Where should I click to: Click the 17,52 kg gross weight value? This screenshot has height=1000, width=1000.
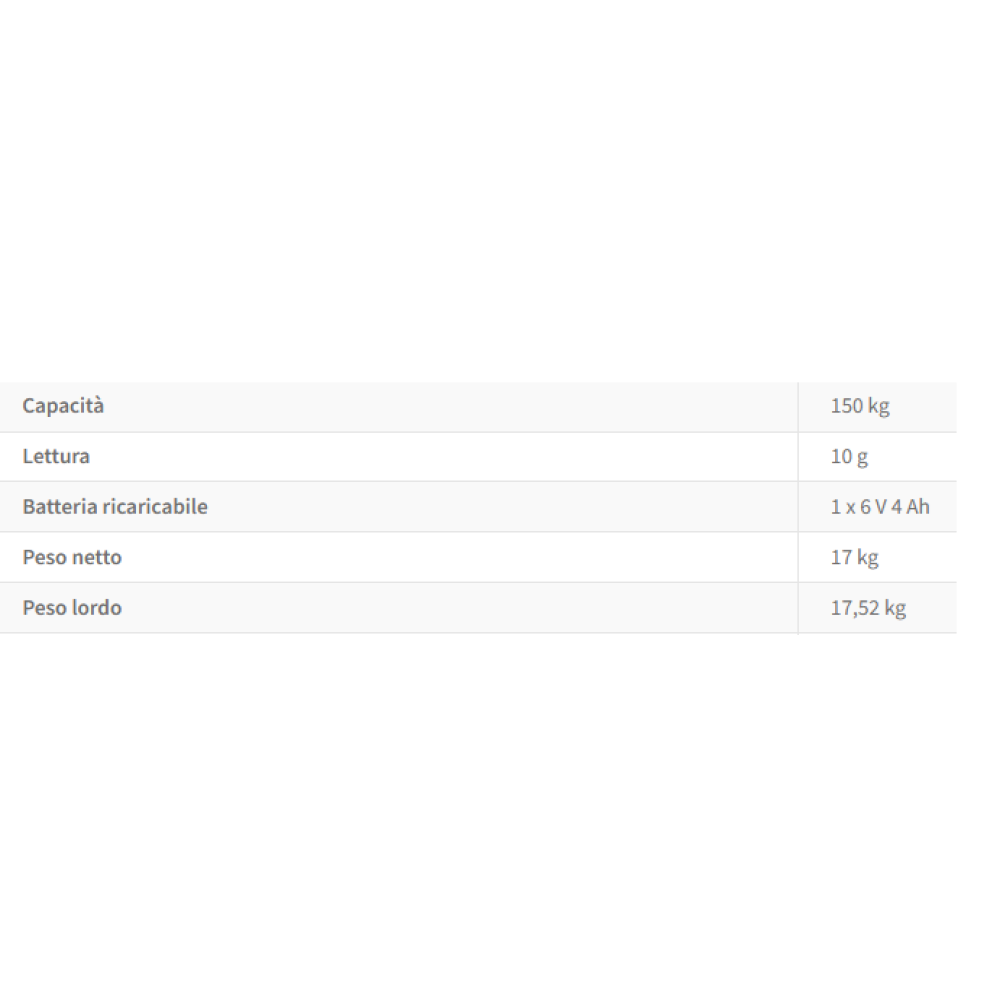[x=868, y=607]
